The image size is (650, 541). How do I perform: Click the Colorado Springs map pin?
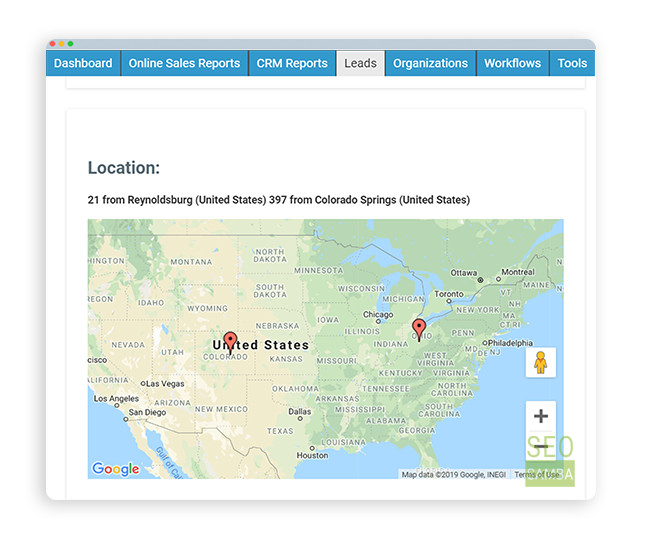230,343
